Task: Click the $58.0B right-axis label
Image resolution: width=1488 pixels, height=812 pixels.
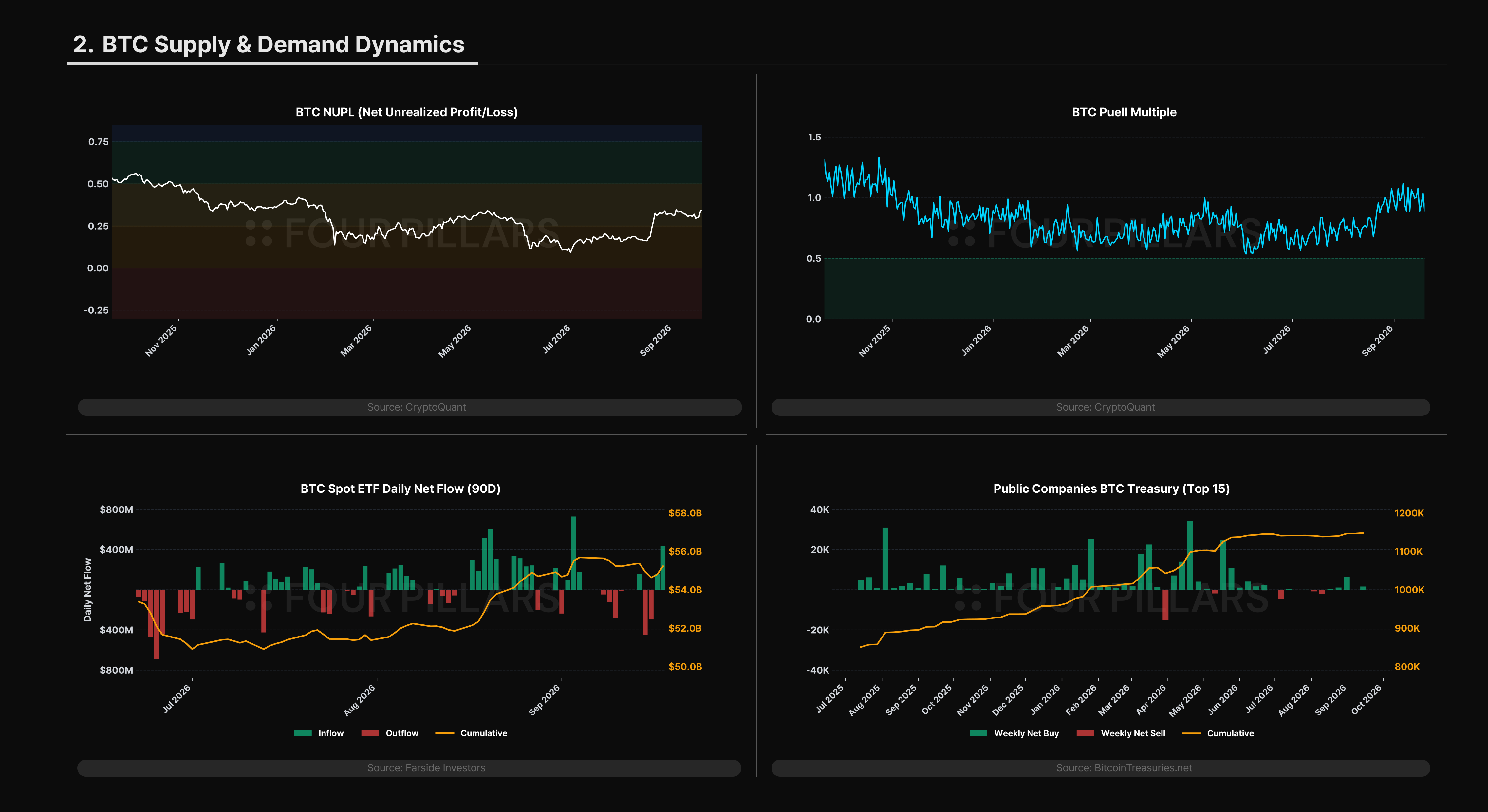Action: (x=685, y=513)
